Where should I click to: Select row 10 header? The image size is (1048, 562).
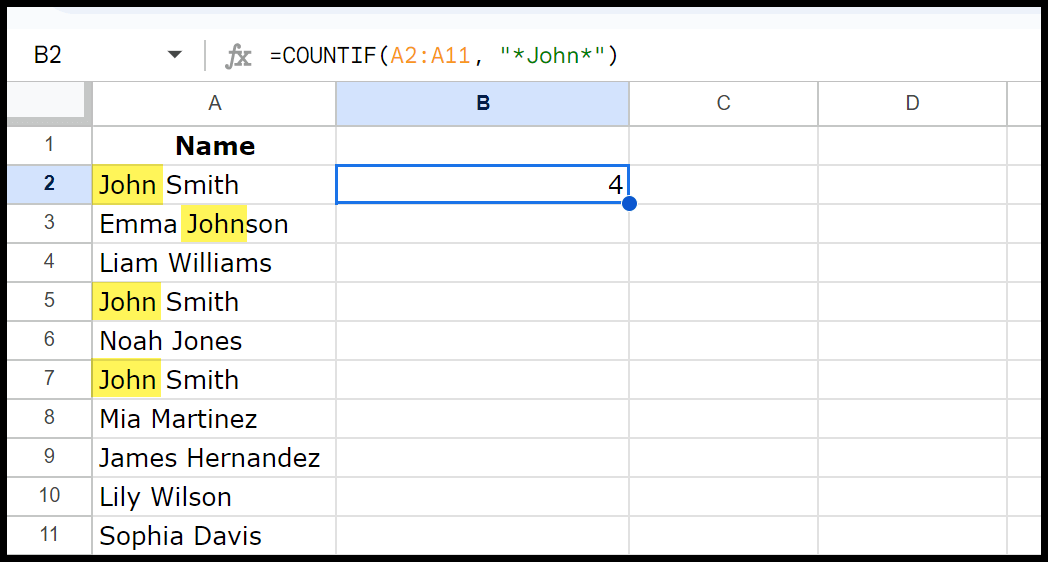49,496
